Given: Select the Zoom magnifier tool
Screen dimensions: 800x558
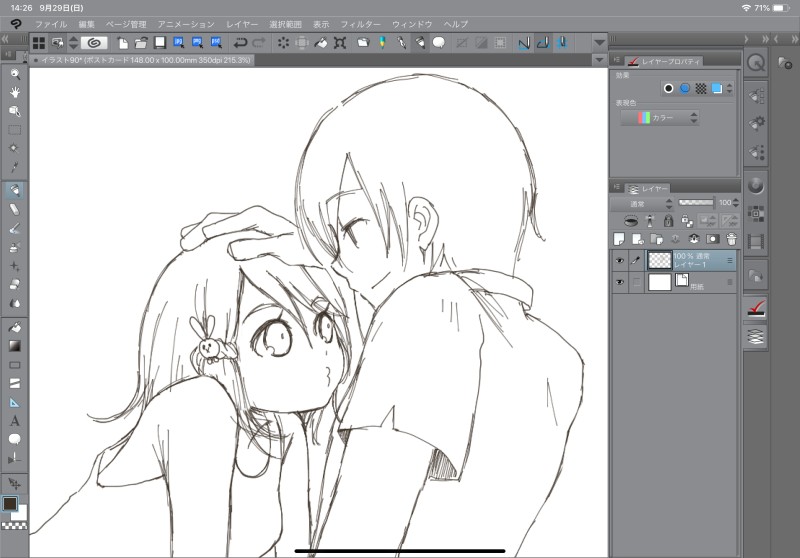Looking at the screenshot, I should point(15,74).
